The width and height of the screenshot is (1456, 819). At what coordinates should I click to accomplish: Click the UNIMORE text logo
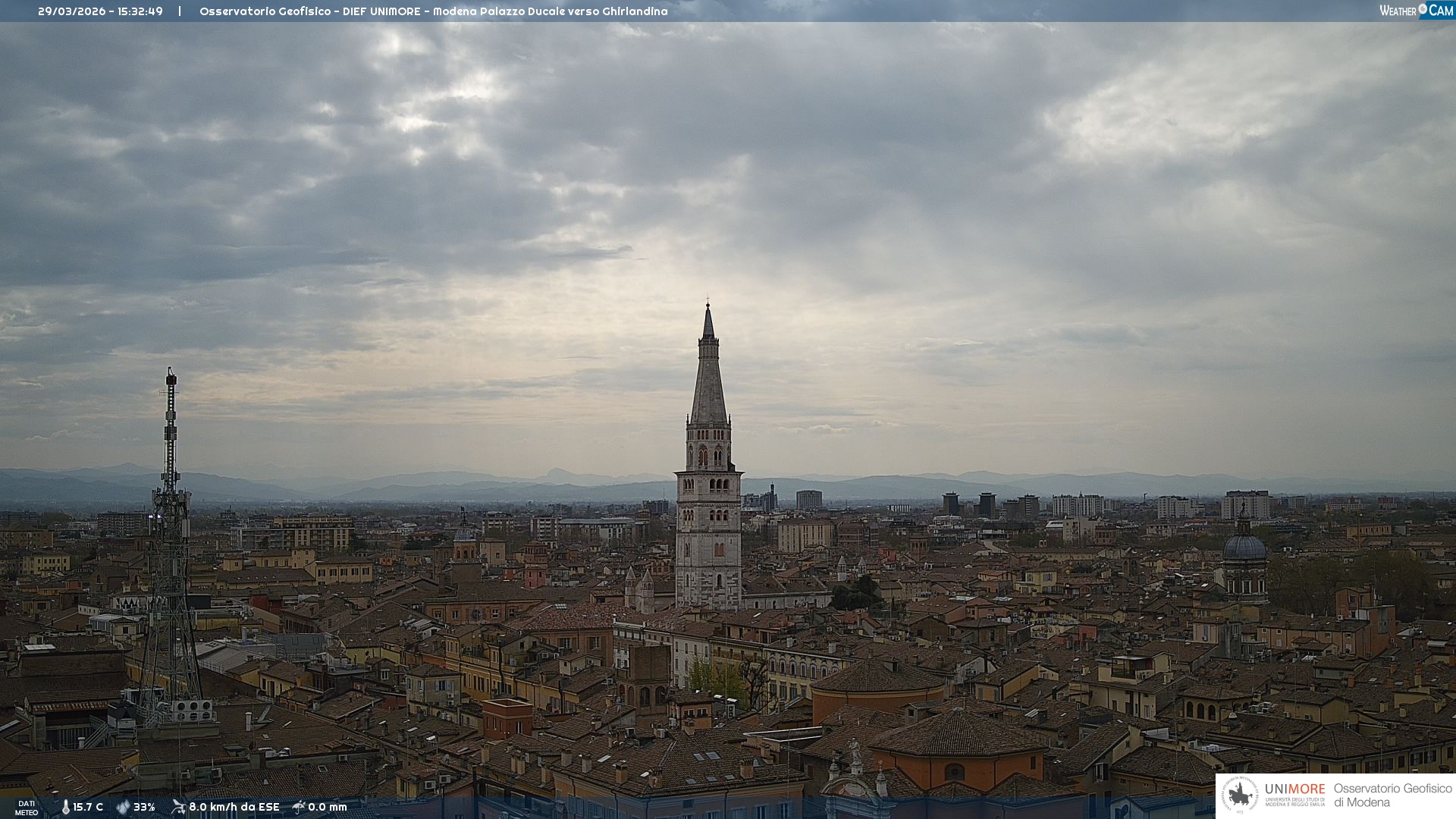[x=1294, y=789]
